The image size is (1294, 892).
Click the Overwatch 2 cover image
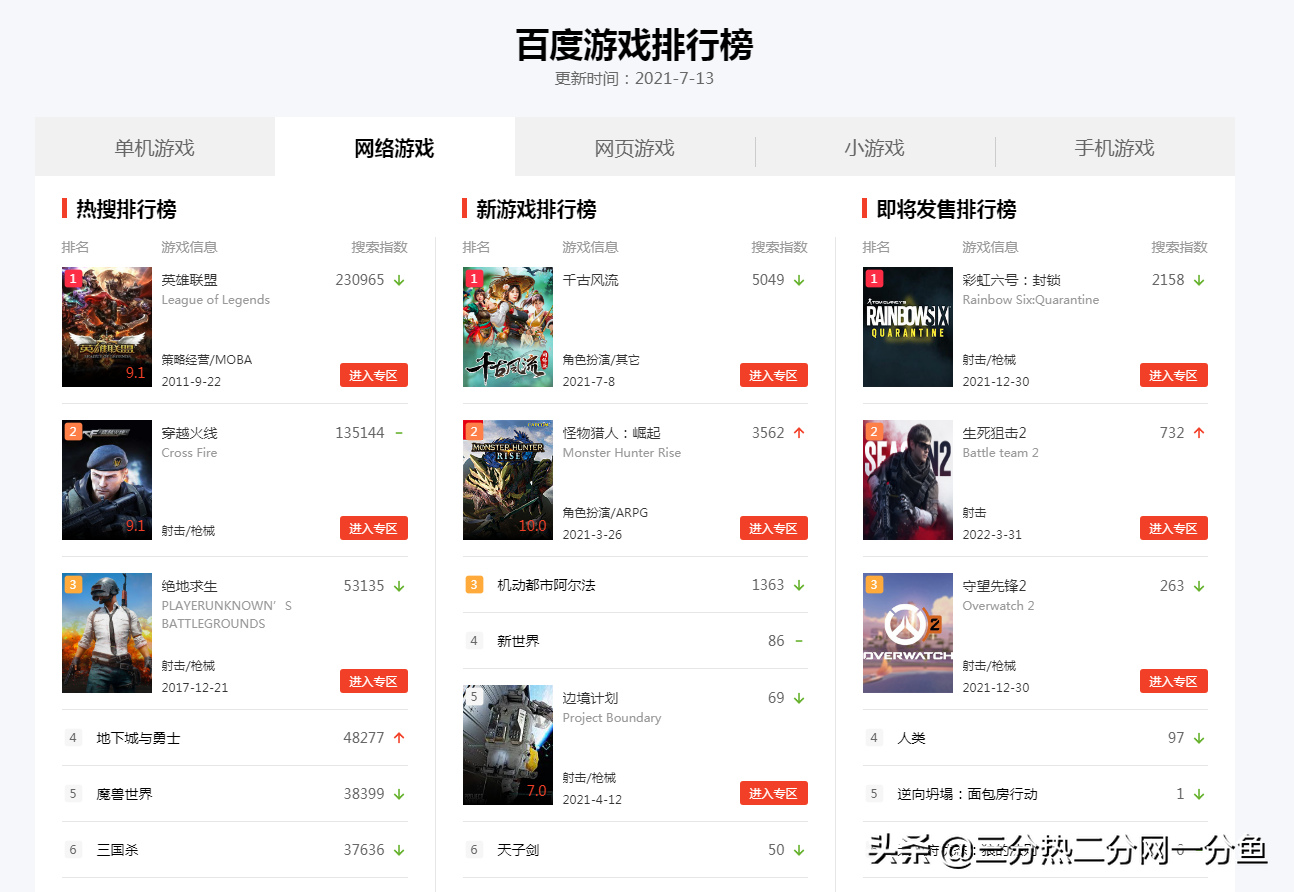908,633
